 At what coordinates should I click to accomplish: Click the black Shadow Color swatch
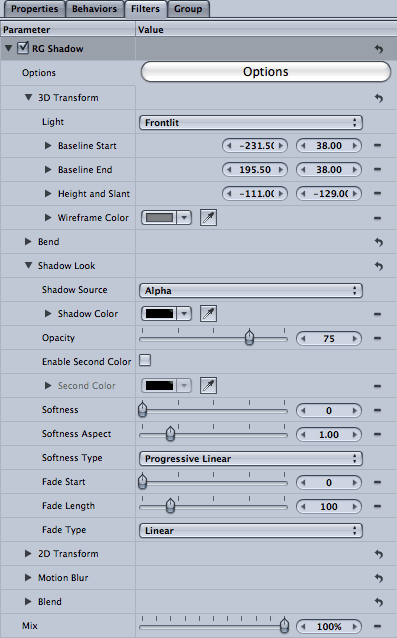pyautogui.click(x=159, y=314)
